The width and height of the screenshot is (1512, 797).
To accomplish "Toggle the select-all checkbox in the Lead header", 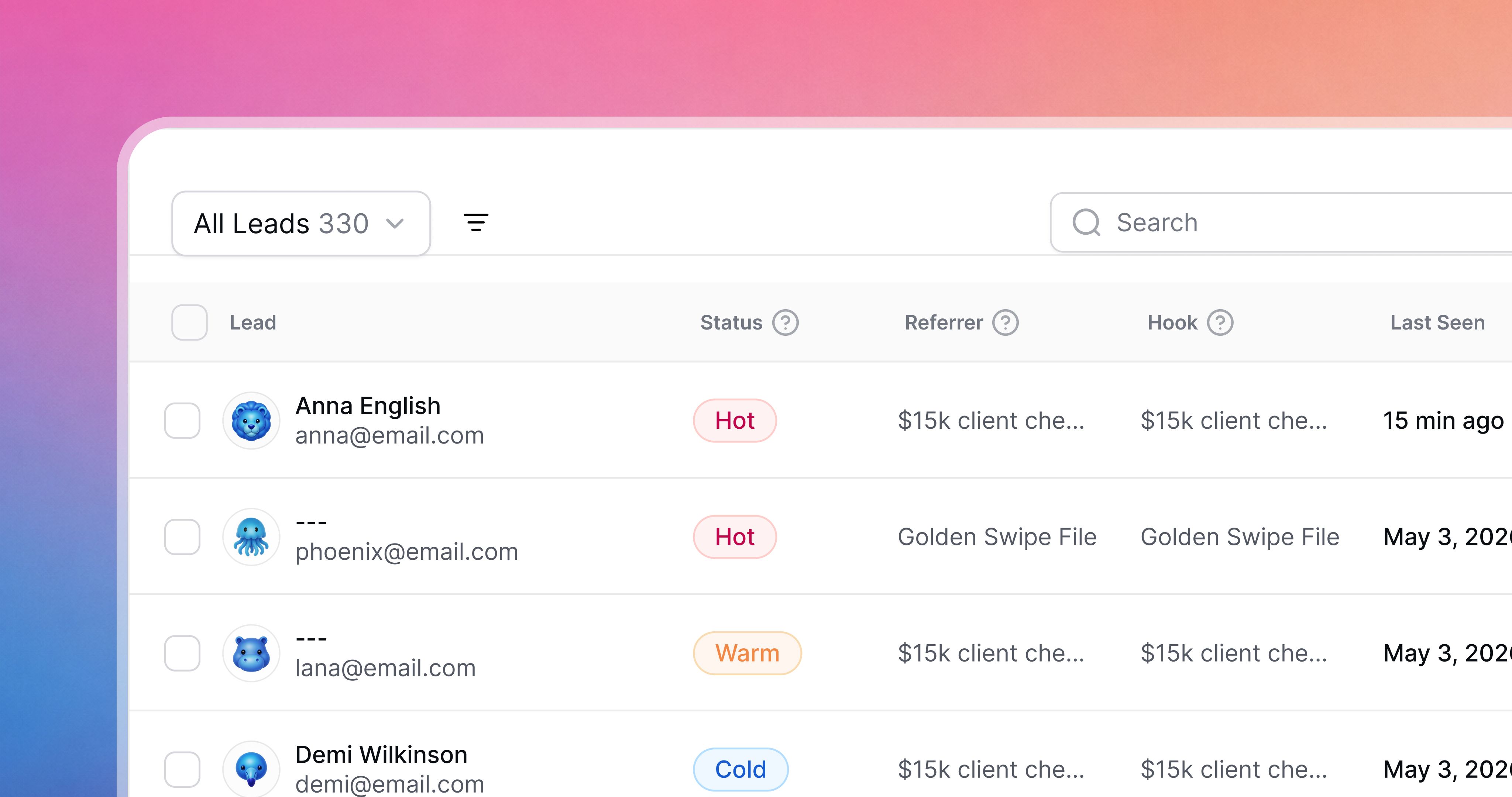I will click(x=189, y=322).
